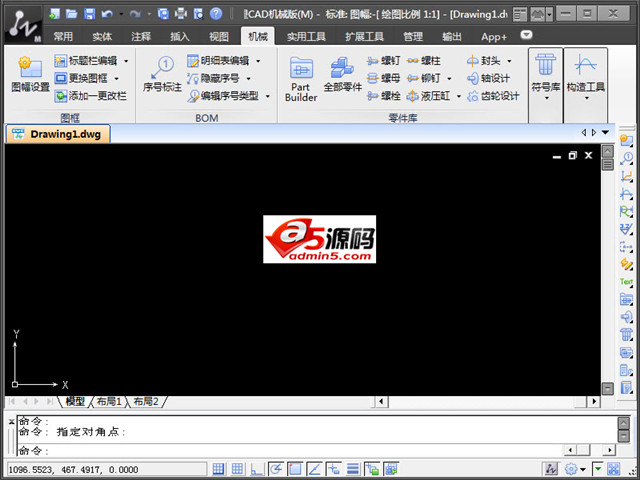Toggle dynamic input in the status bar

(x=333, y=469)
